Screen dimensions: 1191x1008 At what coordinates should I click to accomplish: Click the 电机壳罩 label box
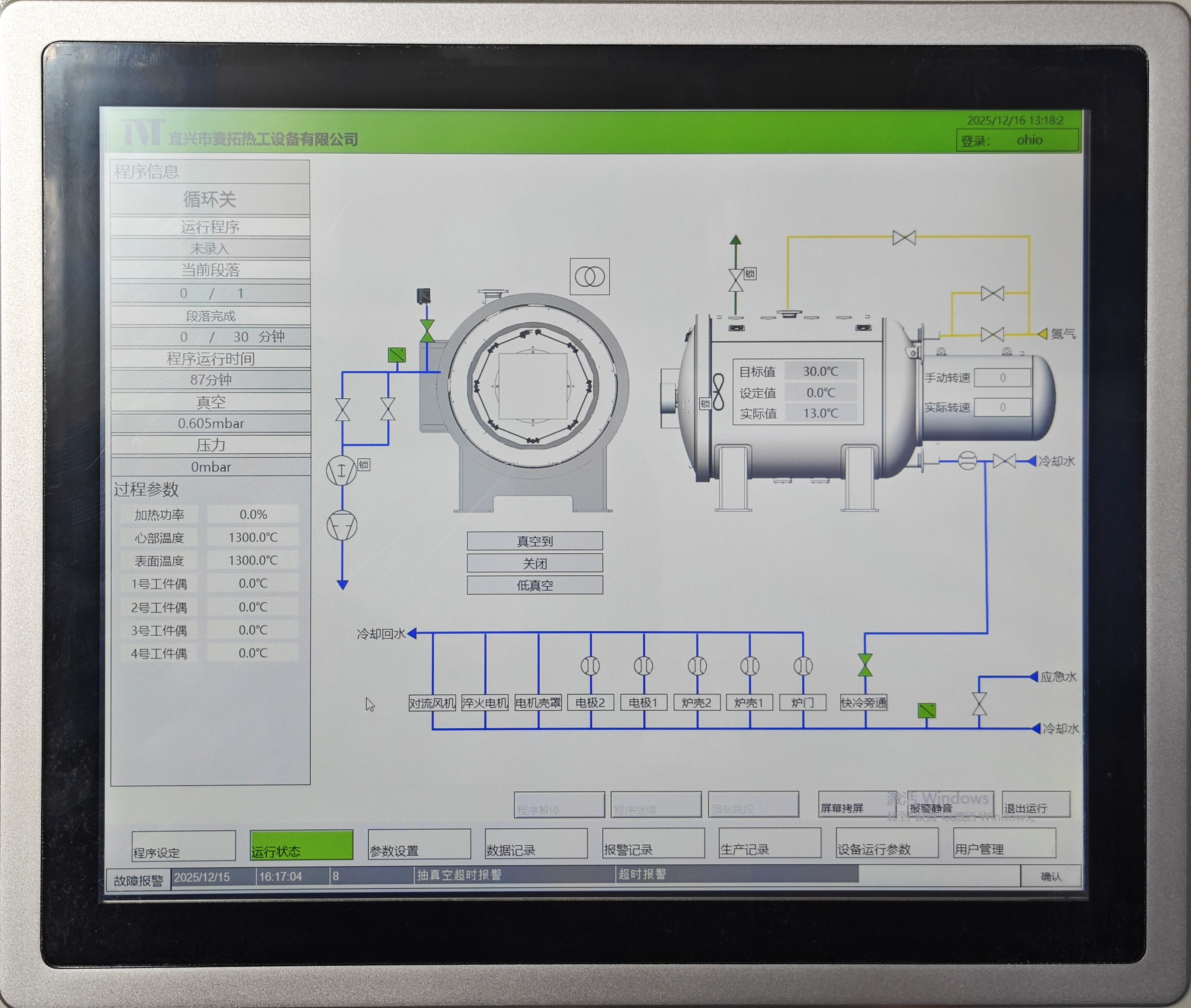click(538, 702)
